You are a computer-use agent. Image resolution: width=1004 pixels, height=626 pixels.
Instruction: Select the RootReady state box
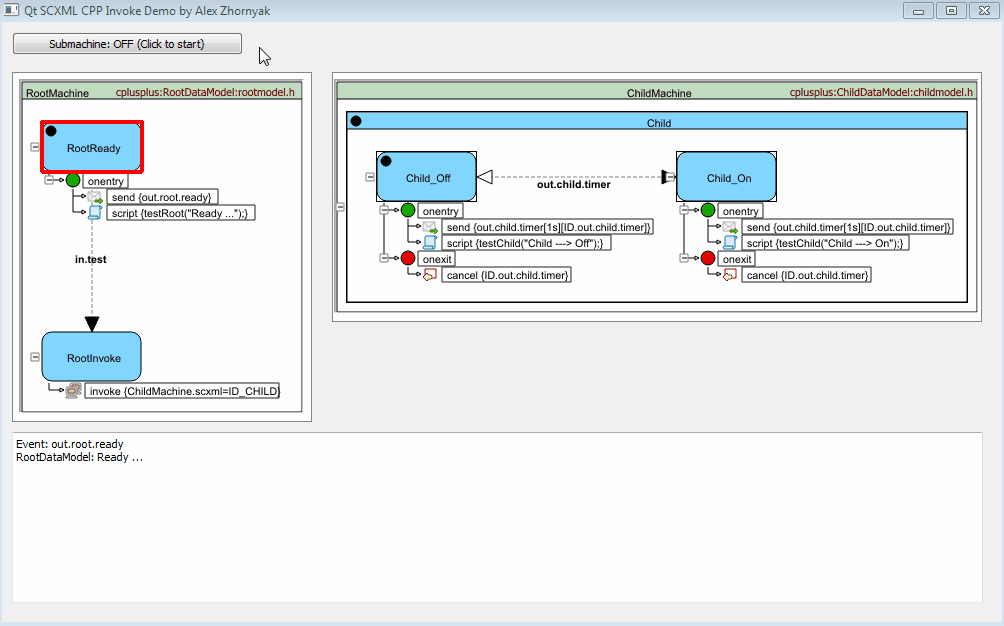93,148
